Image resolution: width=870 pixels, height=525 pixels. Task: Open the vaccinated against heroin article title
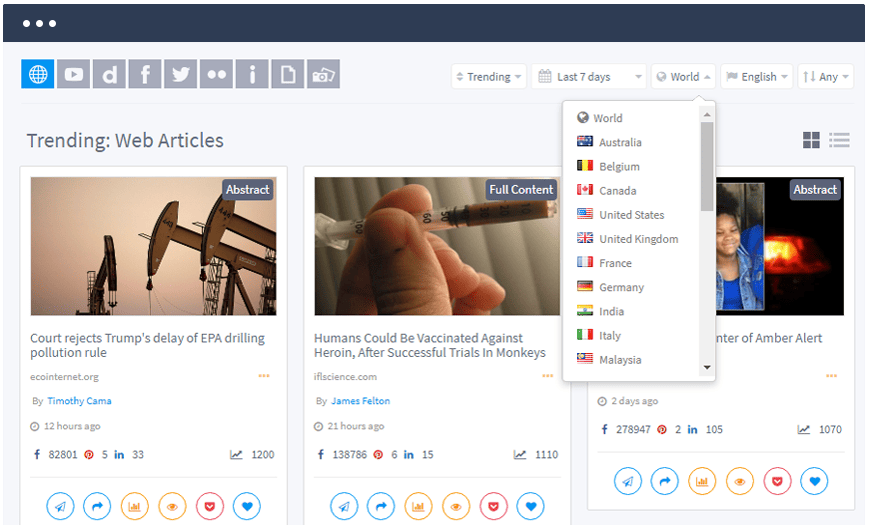430,345
